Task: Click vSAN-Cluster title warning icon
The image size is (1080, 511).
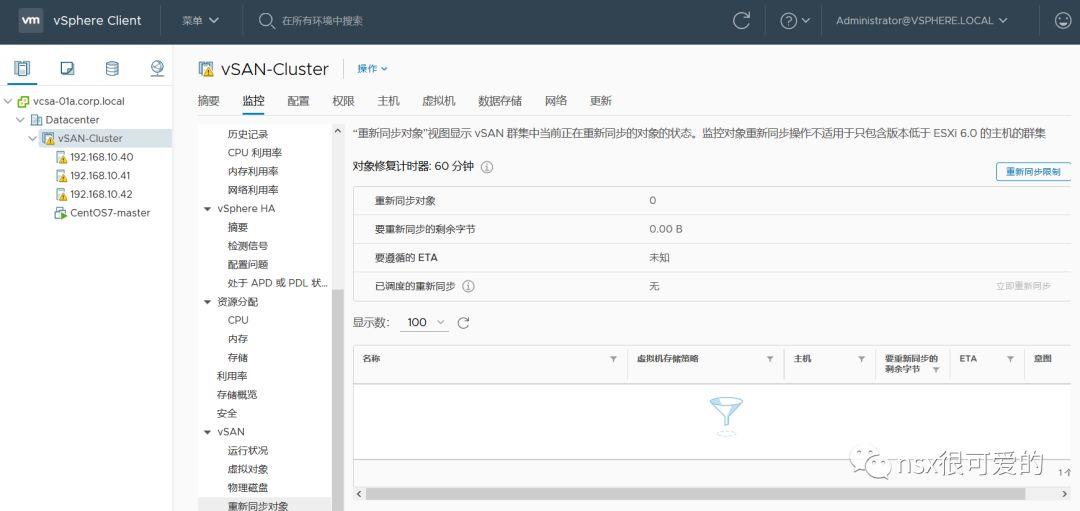Action: click(206, 69)
